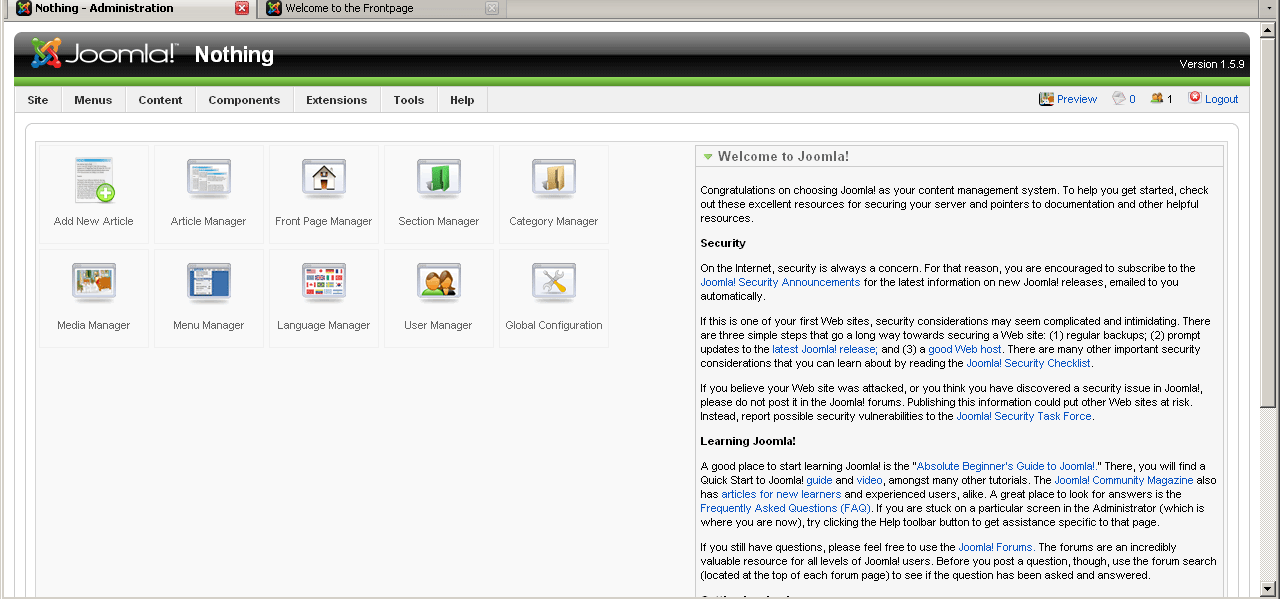Open the Joomla! Community Magazine link
The height and width of the screenshot is (599, 1280).
coord(1123,480)
